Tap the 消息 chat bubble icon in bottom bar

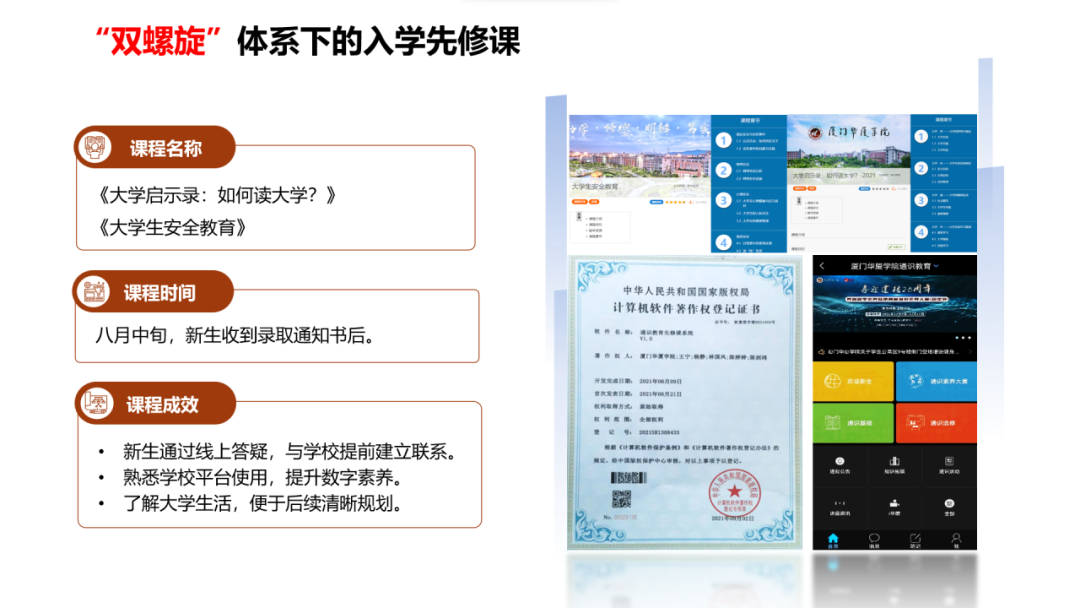(873, 539)
